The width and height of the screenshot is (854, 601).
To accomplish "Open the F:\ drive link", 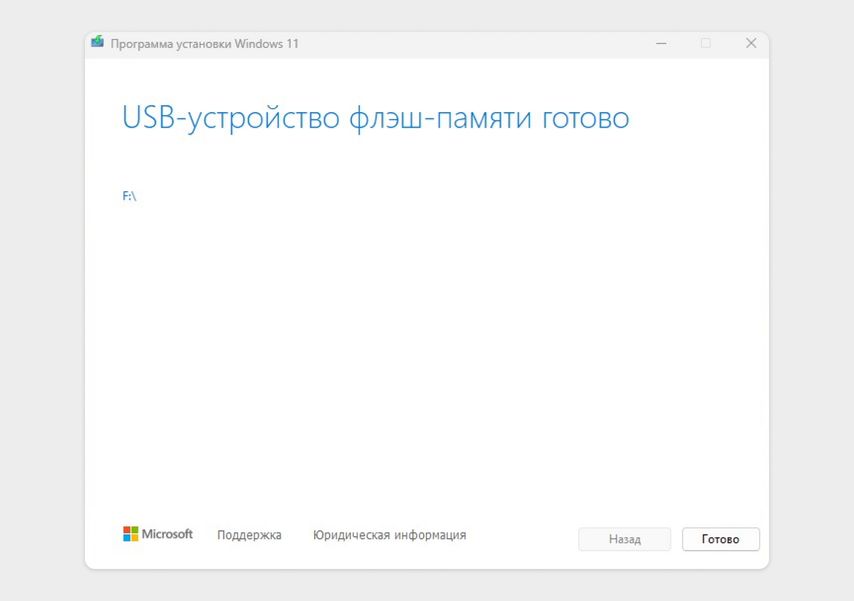I will pyautogui.click(x=129, y=196).
